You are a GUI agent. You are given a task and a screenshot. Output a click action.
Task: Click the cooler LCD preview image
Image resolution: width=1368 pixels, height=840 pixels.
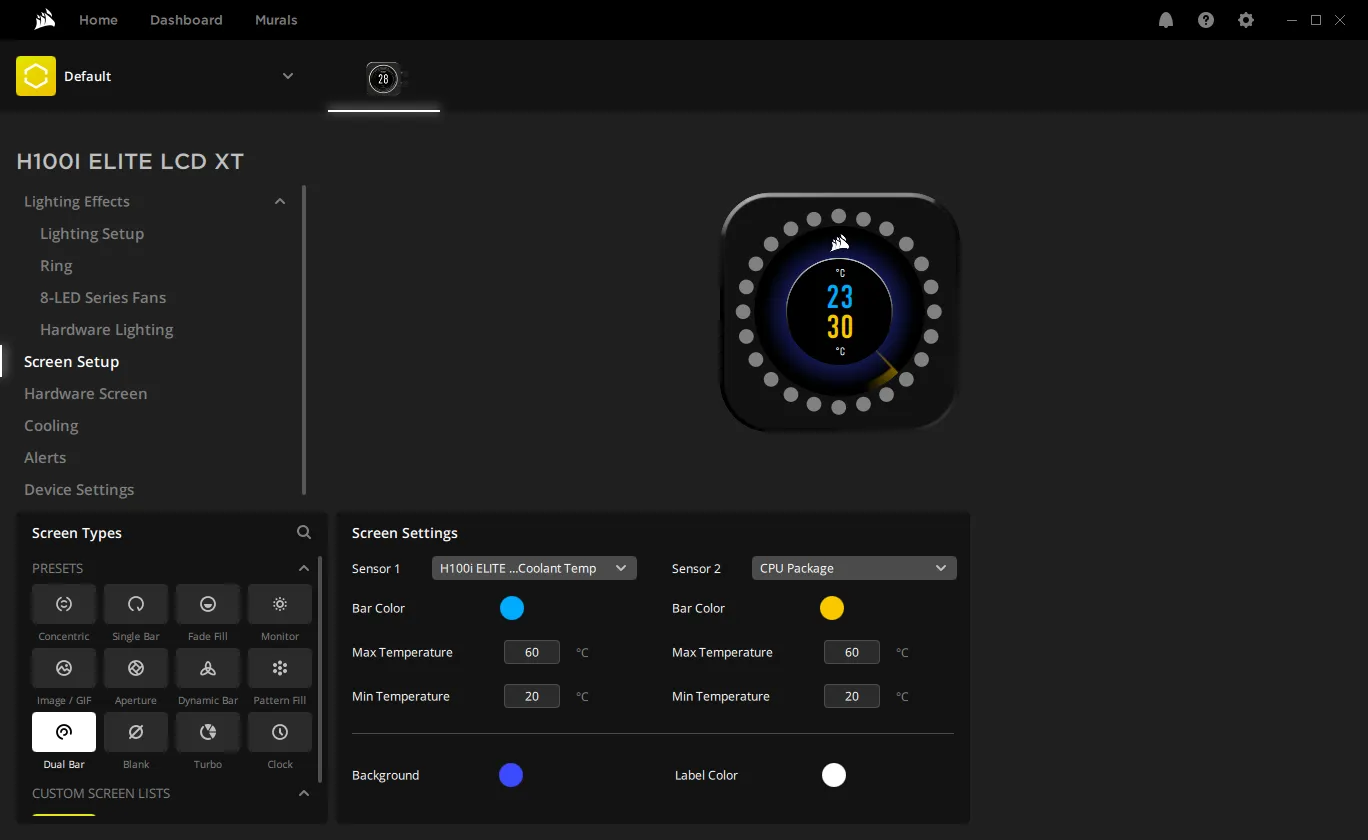(x=839, y=312)
